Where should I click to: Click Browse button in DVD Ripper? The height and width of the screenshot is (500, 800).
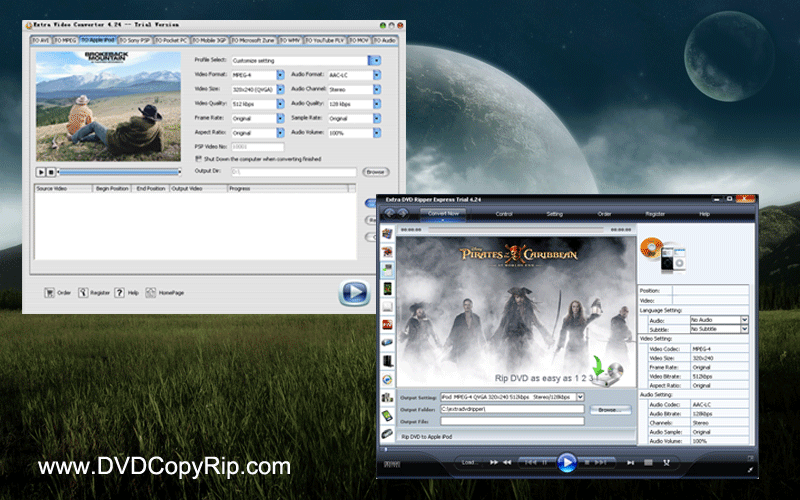coord(611,410)
